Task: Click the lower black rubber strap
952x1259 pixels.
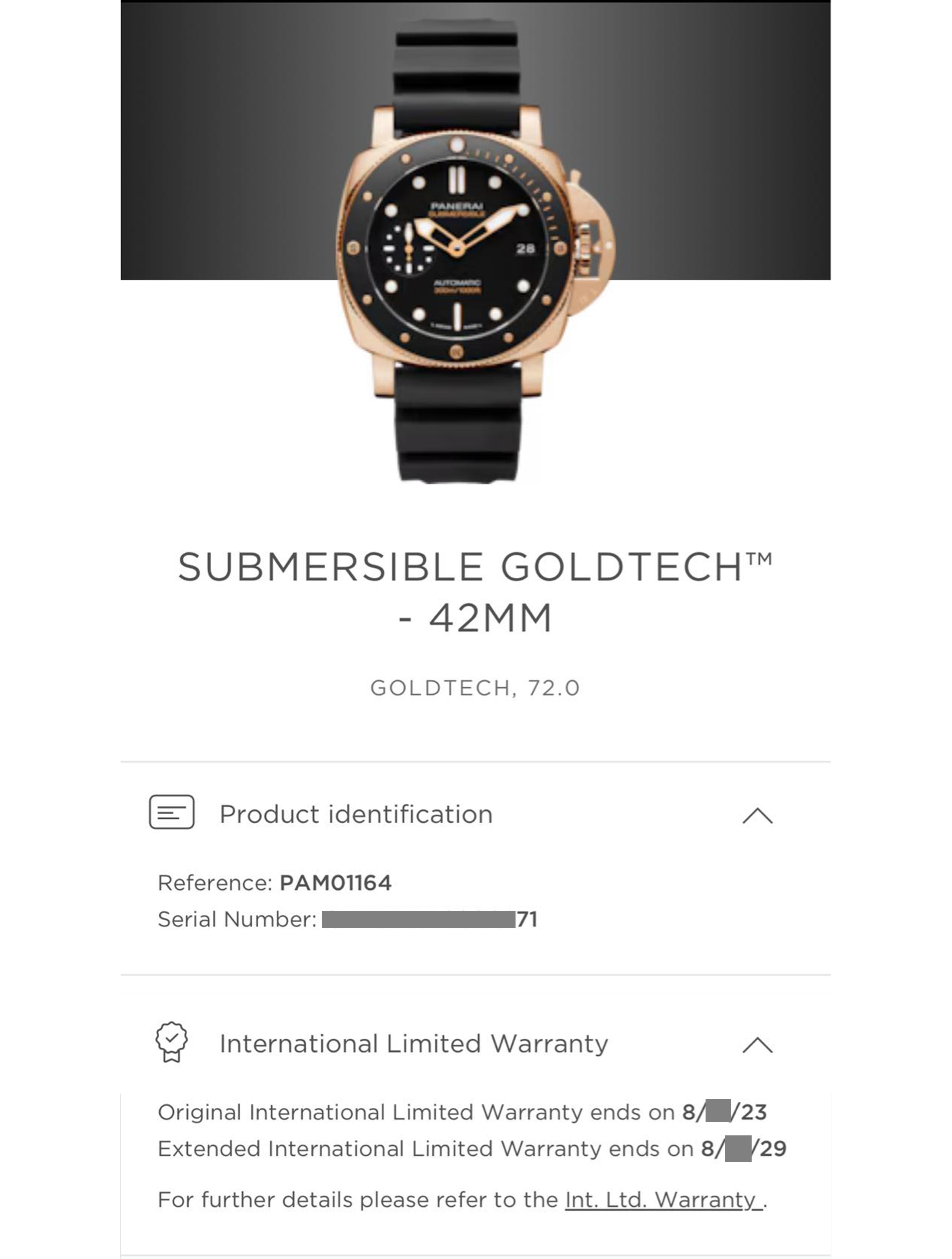Action: (x=458, y=424)
